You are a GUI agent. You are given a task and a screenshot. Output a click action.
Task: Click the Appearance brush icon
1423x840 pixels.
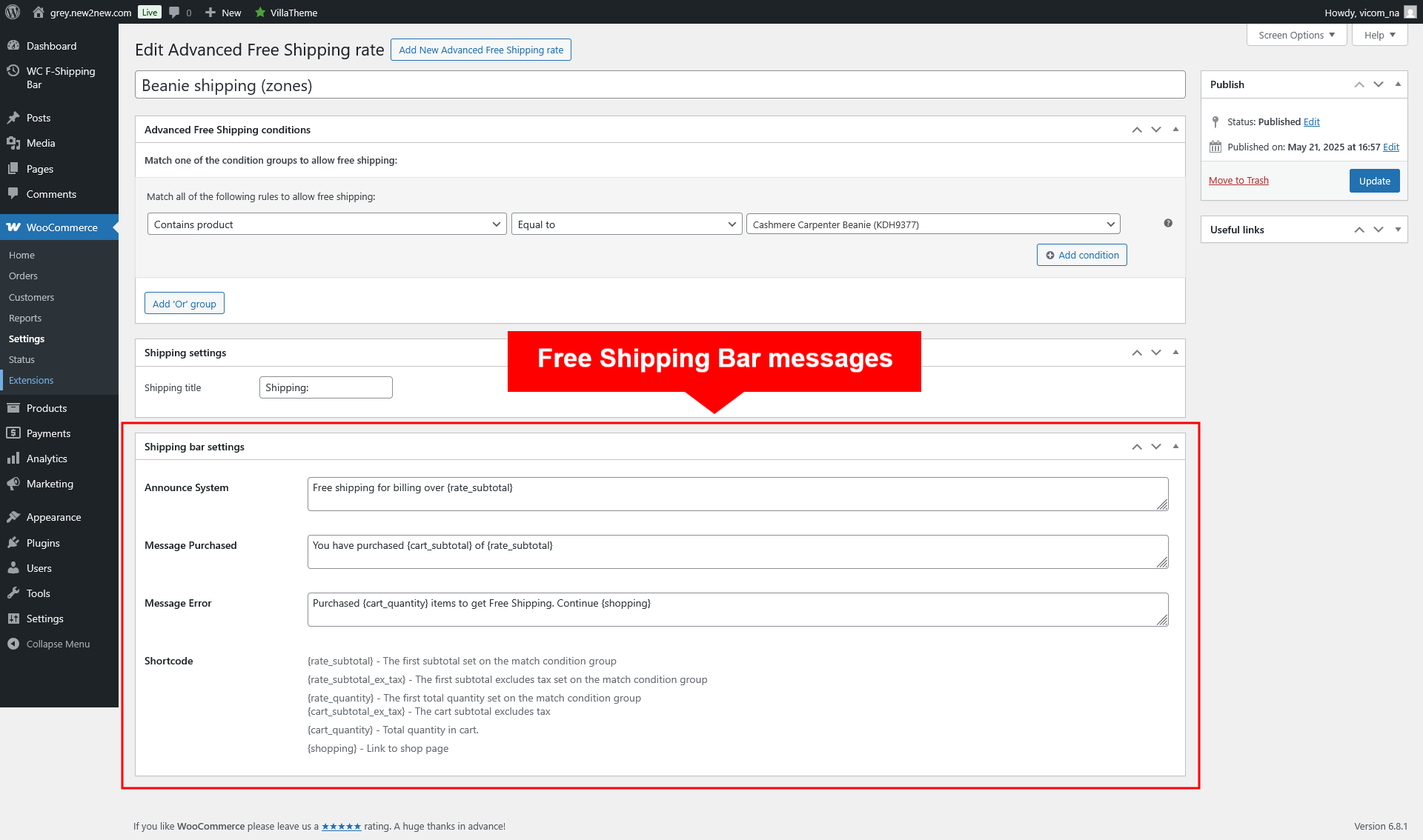[x=13, y=517]
